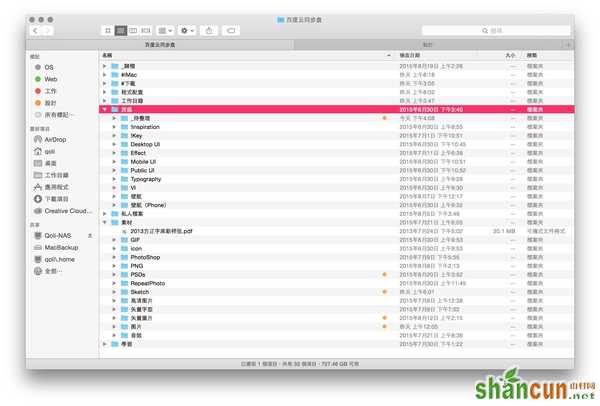Switch to Cover Flow view
Screen dimensions: 600x406
[146, 31]
